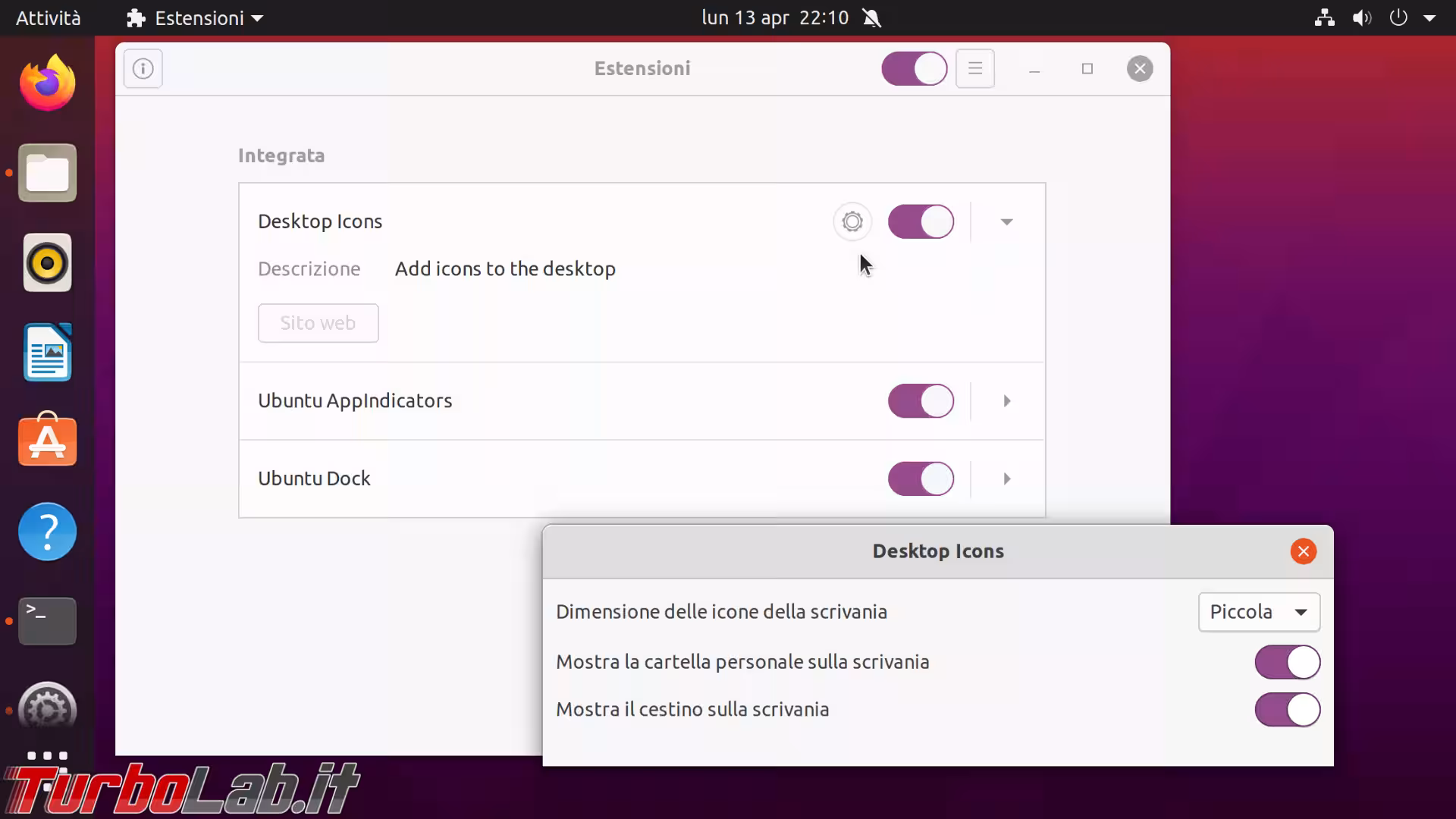This screenshot has width=1456, height=819.
Task: Open Ubuntu Software store from dock
Action: (47, 441)
